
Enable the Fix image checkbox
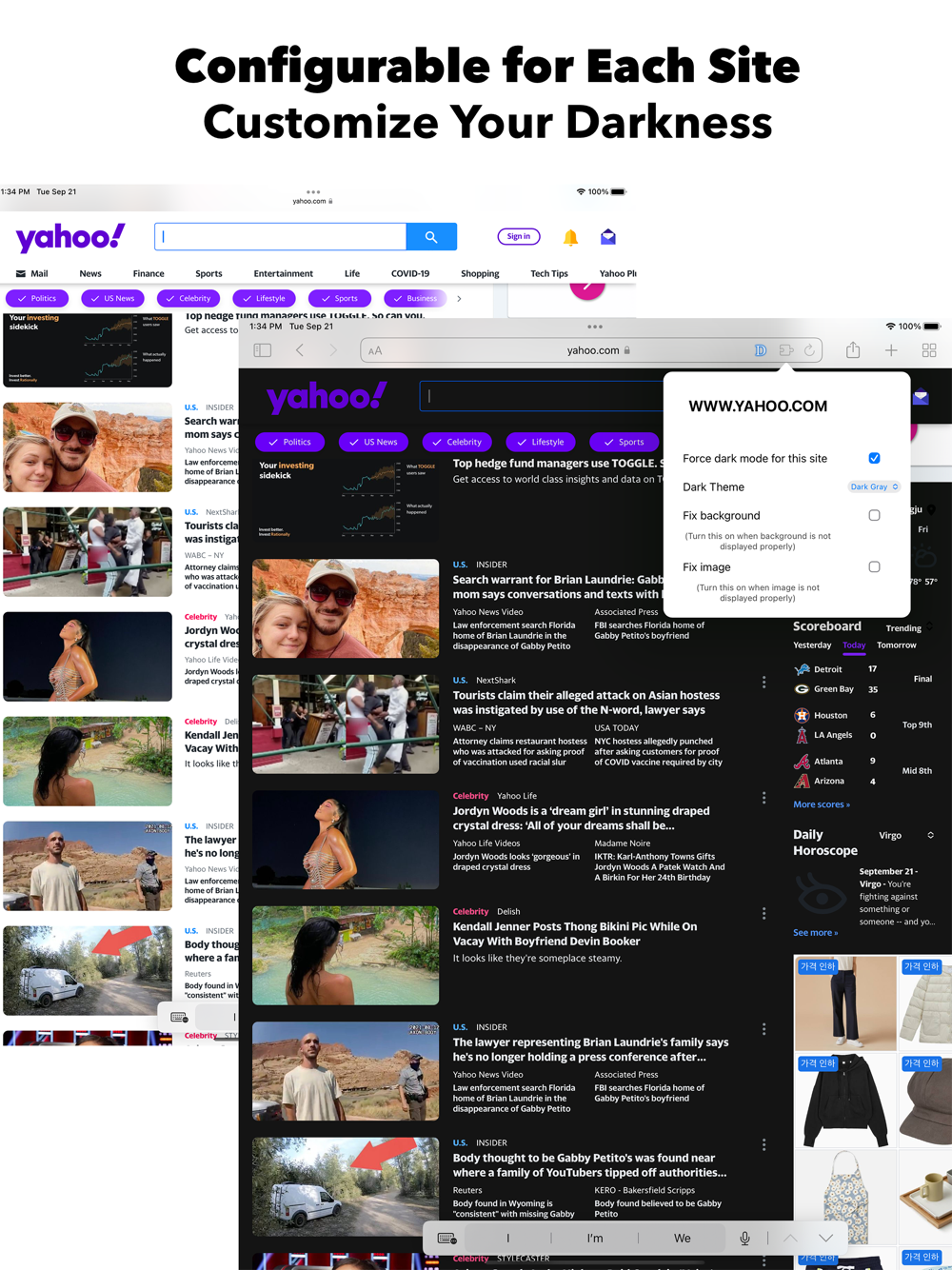coord(874,566)
